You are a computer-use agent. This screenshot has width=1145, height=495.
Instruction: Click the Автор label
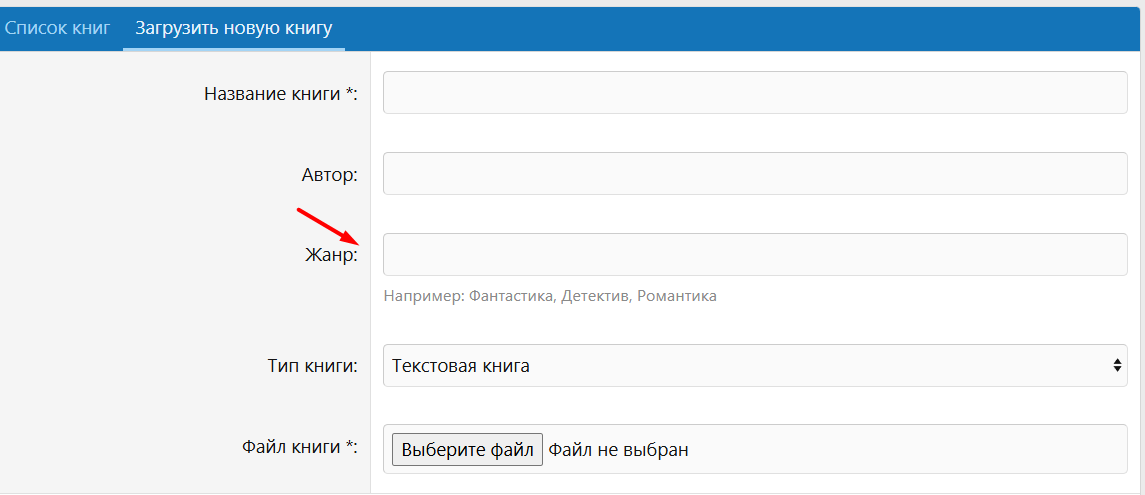pos(329,175)
